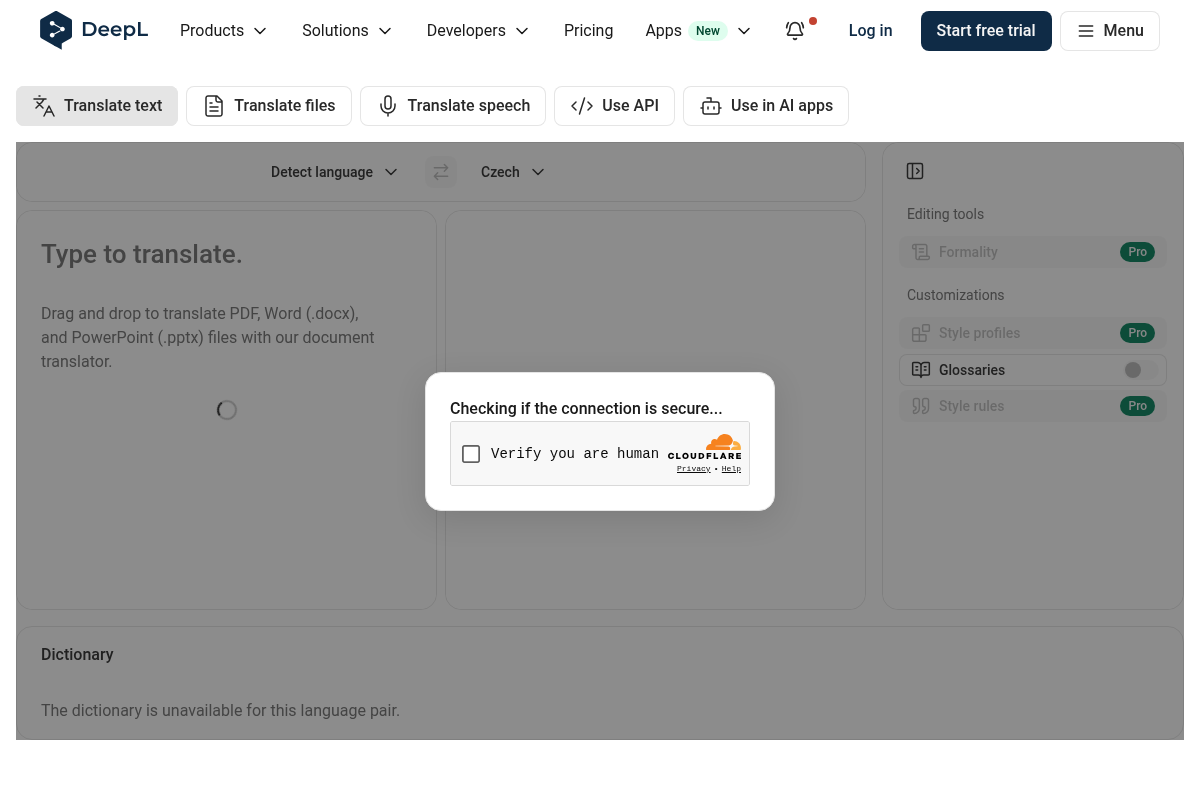This screenshot has width=1200, height=800.
Task: Click the DeepL logo
Action: coord(94,30)
